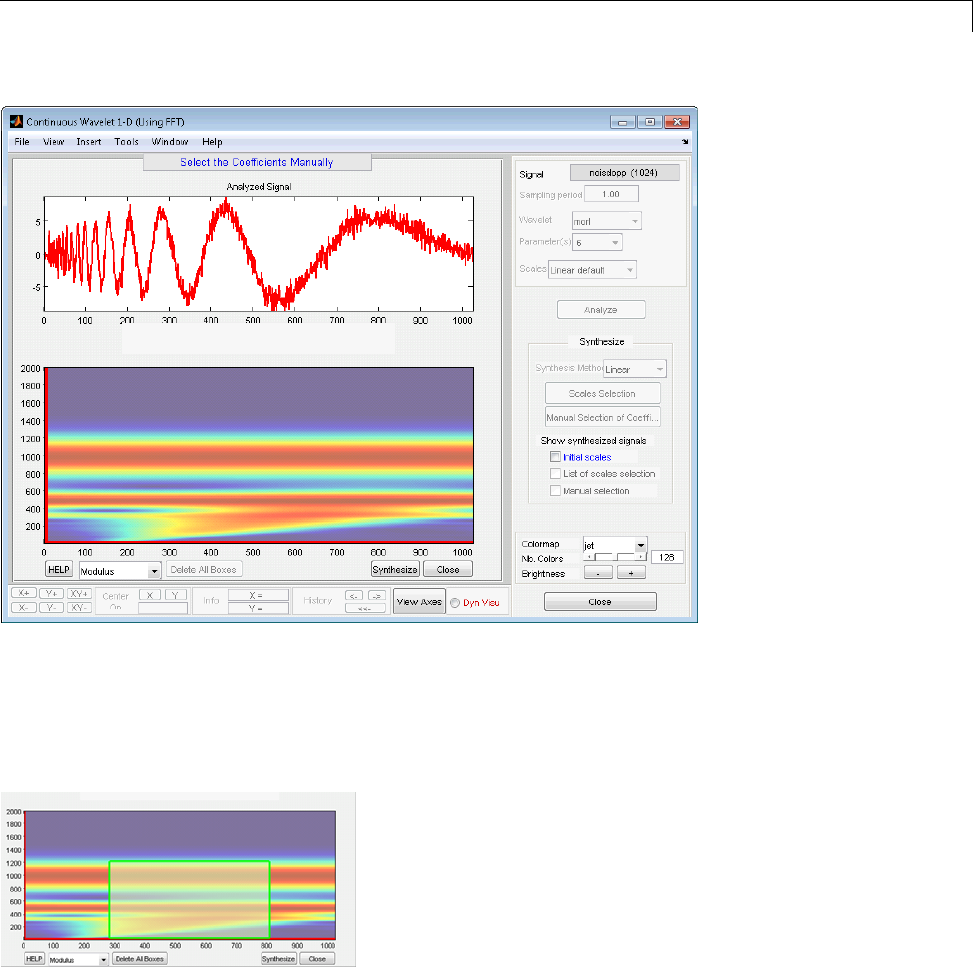Click the History double-back button
Image resolution: width=973 pixels, height=967 pixels.
pyautogui.click(x=365, y=608)
